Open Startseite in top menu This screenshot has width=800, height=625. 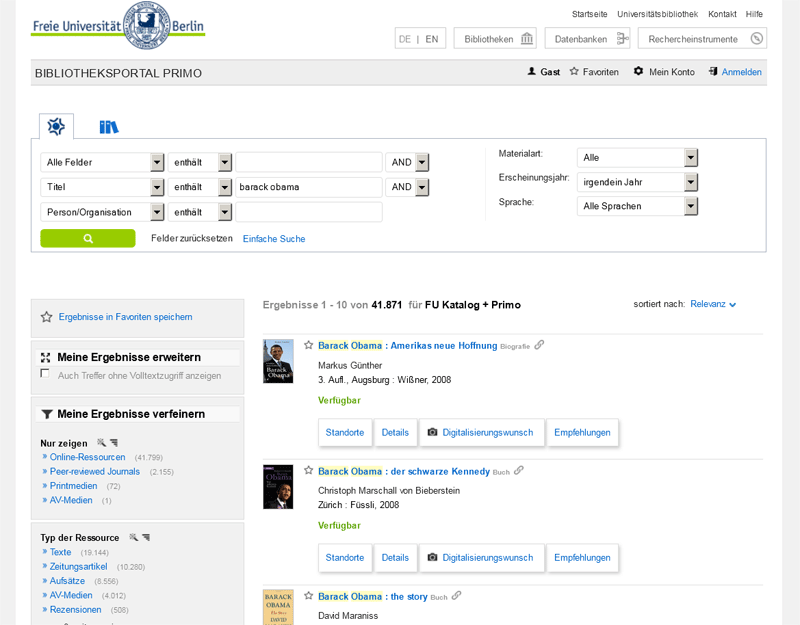(589, 14)
